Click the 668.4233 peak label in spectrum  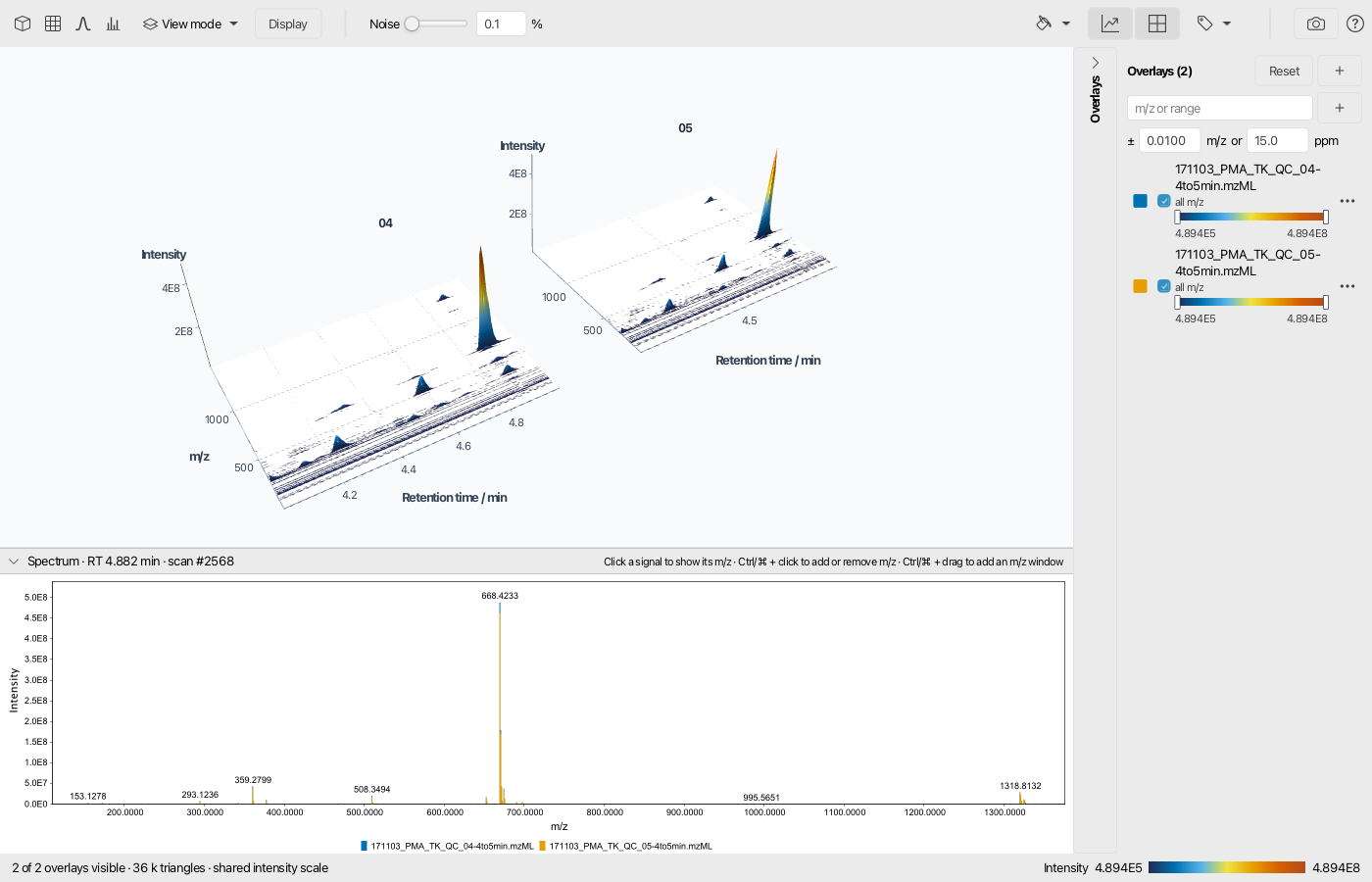[500, 596]
